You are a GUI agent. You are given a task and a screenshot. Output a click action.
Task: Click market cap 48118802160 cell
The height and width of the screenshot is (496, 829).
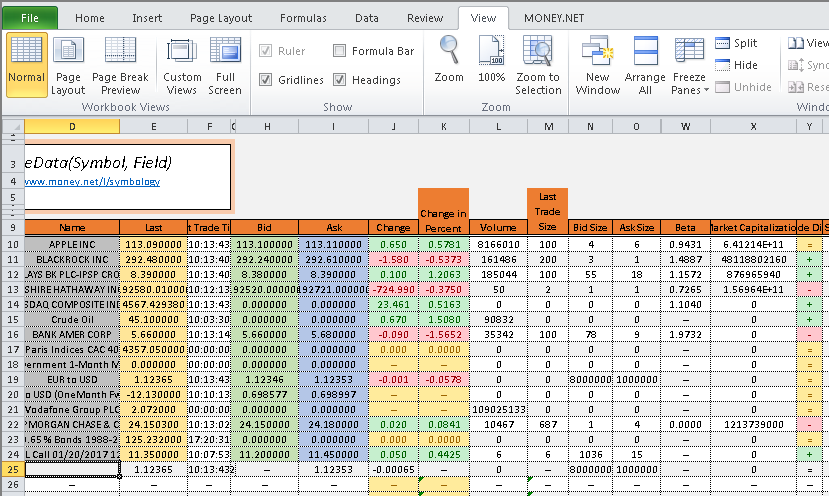753,259
